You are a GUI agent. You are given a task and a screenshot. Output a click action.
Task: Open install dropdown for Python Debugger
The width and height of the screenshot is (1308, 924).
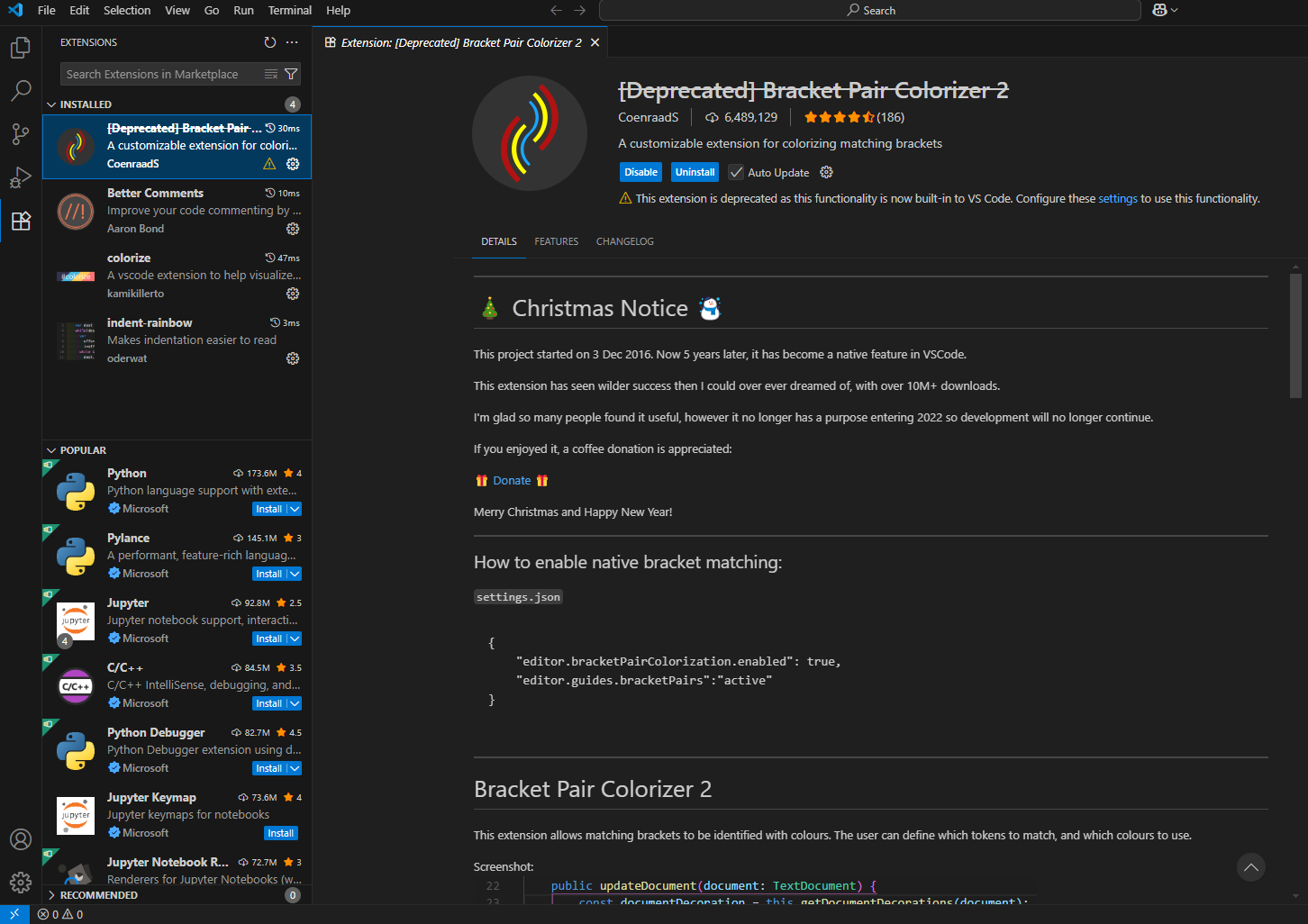point(295,768)
